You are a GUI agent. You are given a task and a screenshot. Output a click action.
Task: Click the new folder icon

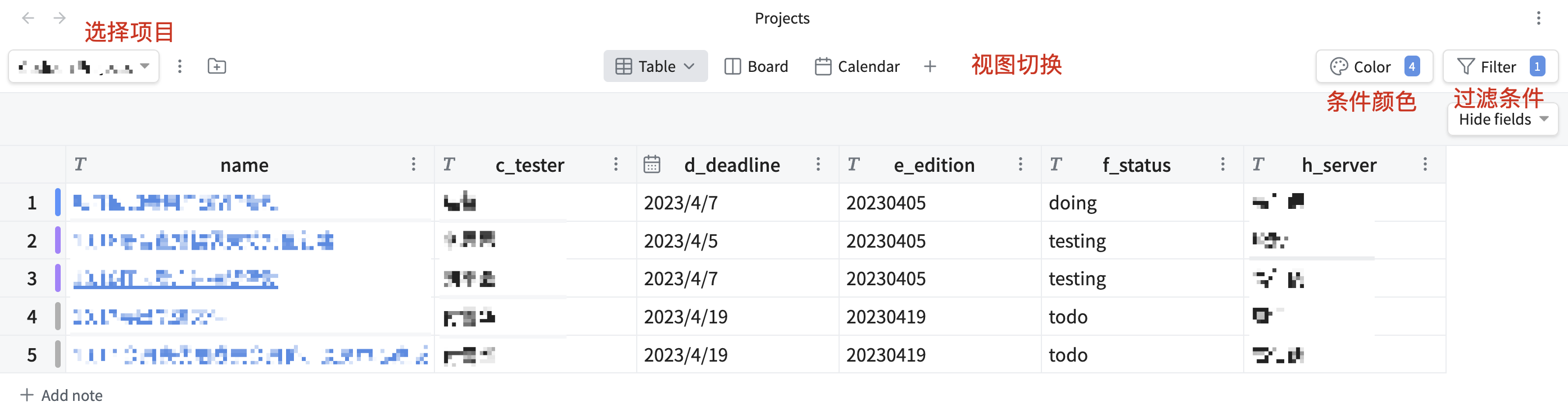pos(217,66)
